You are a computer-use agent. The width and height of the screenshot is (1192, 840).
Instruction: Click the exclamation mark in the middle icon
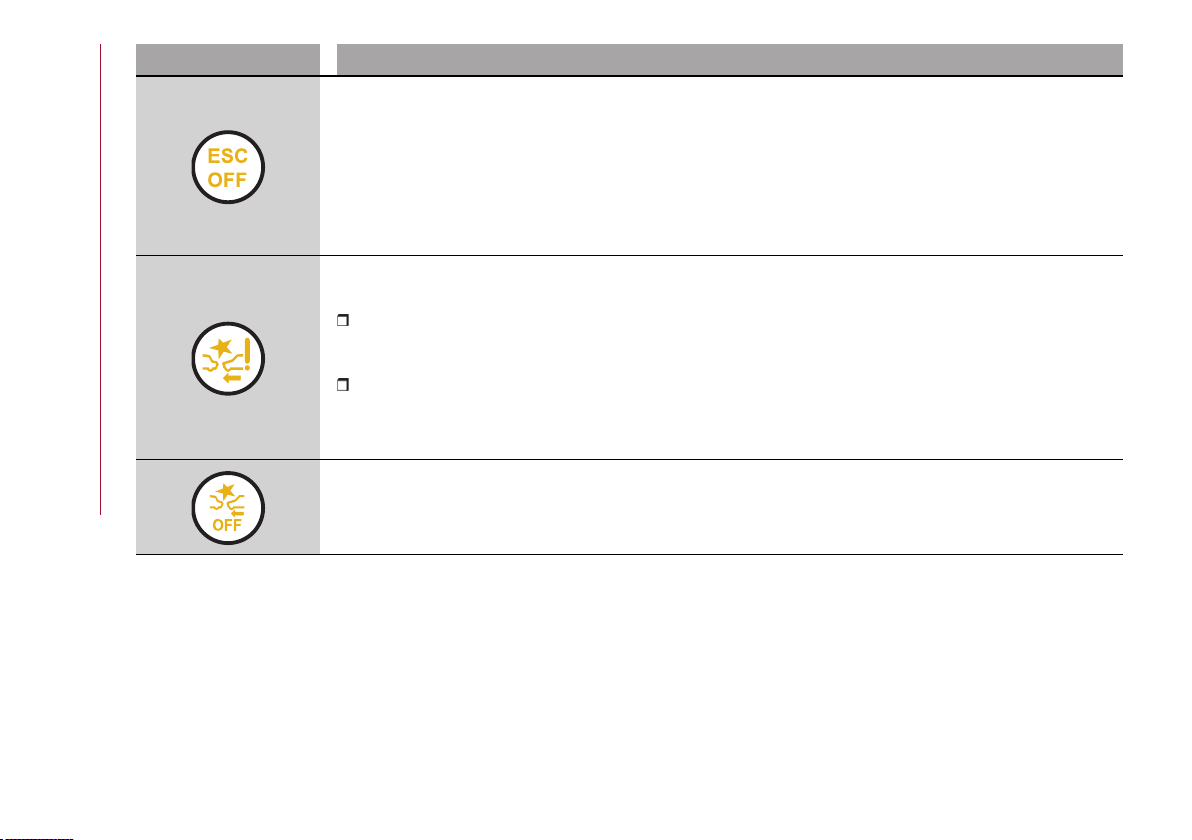click(247, 354)
